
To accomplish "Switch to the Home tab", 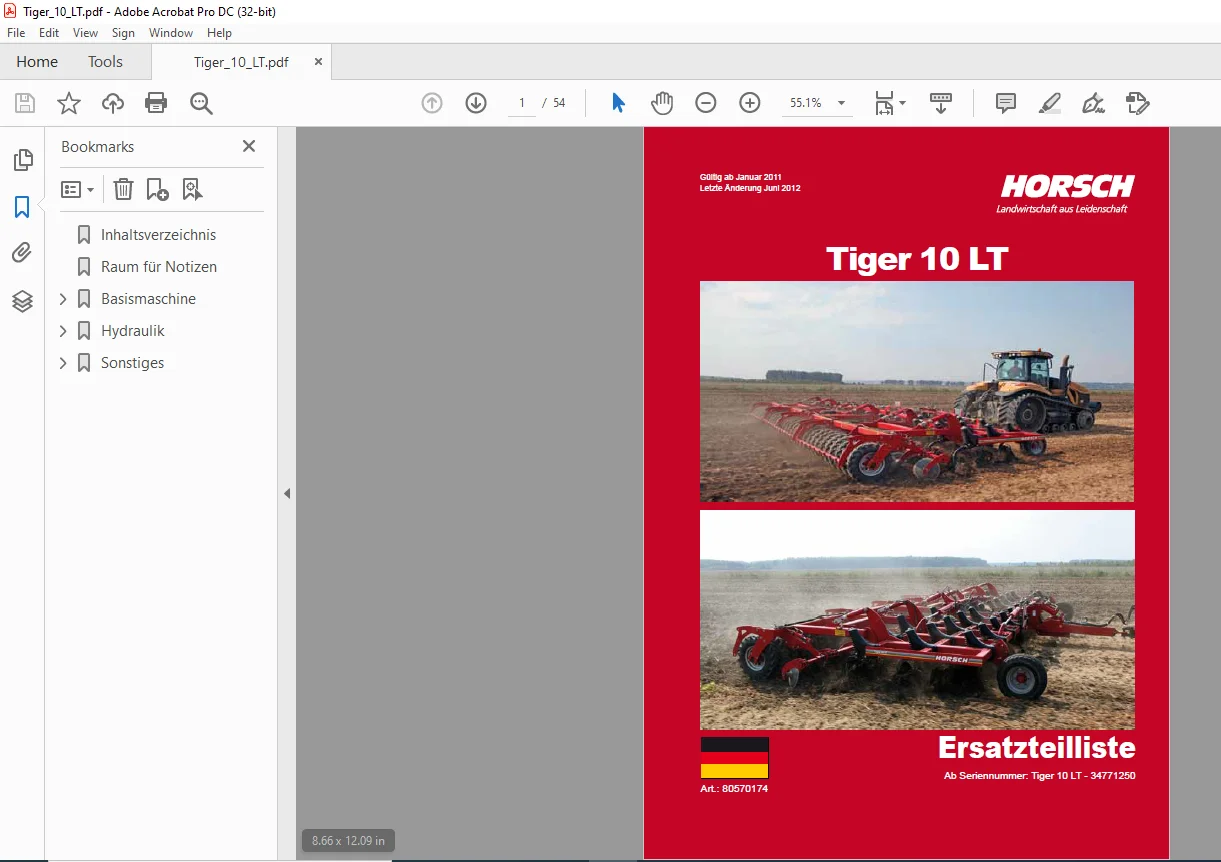I will pos(37,62).
